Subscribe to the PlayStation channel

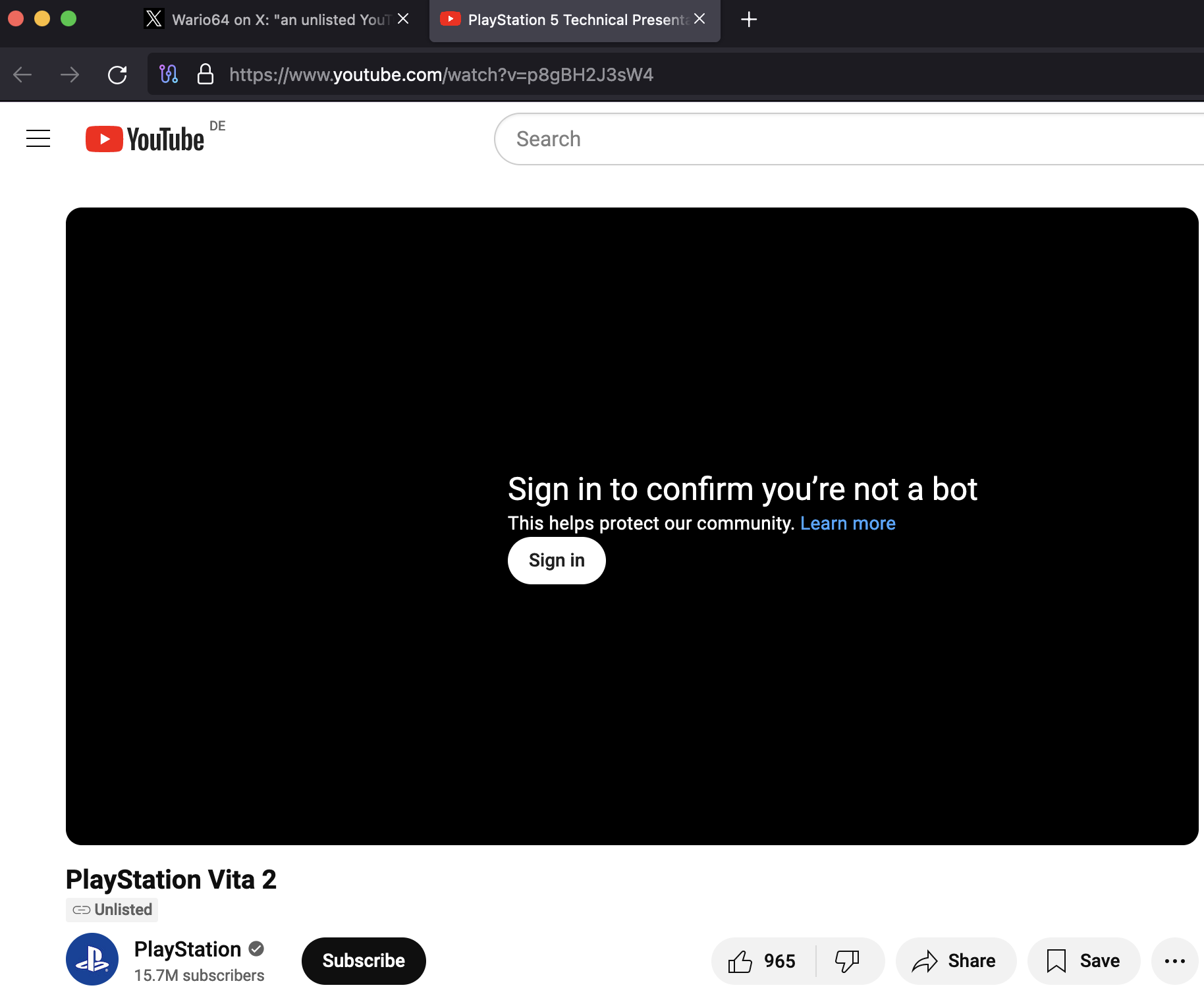pos(364,961)
